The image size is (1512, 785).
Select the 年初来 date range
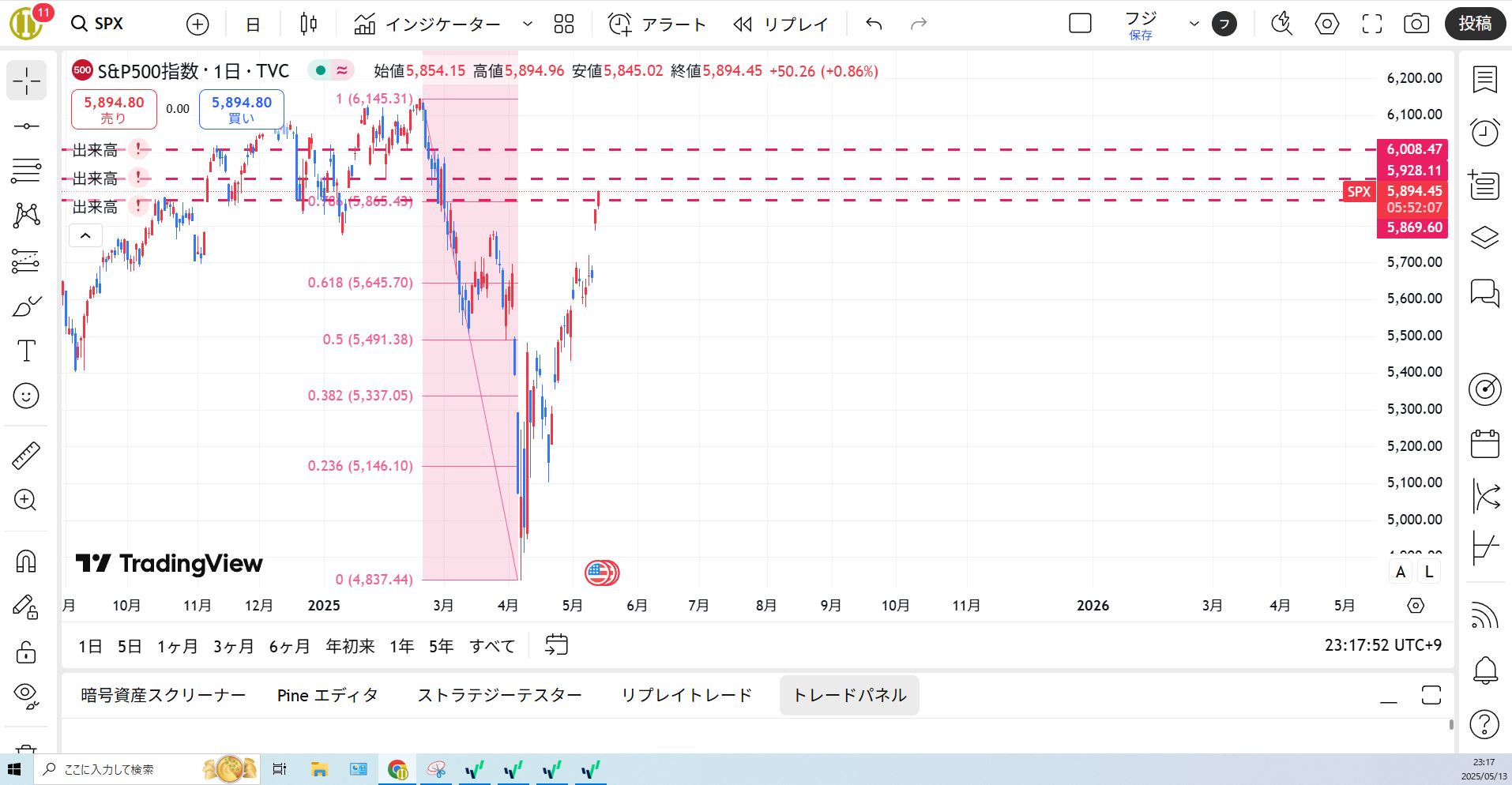coord(350,646)
